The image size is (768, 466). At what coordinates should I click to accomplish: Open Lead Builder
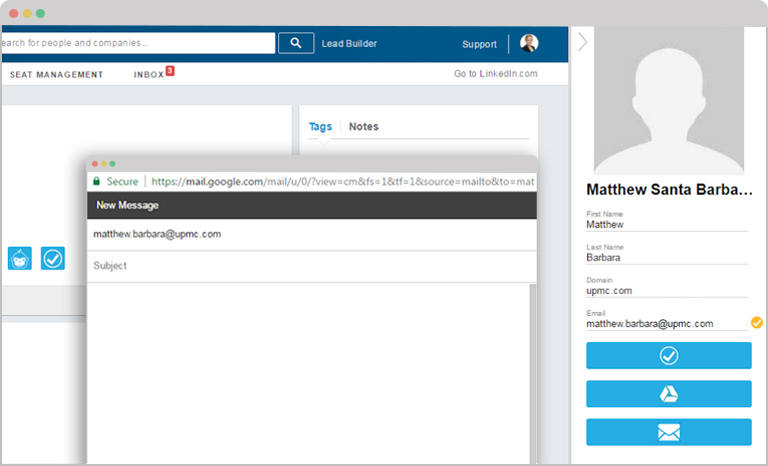[x=349, y=44]
